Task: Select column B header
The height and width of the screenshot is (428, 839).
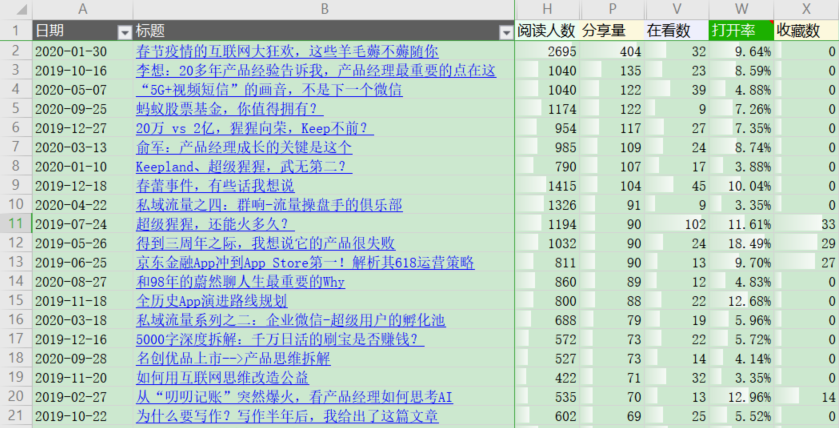Action: click(323, 9)
